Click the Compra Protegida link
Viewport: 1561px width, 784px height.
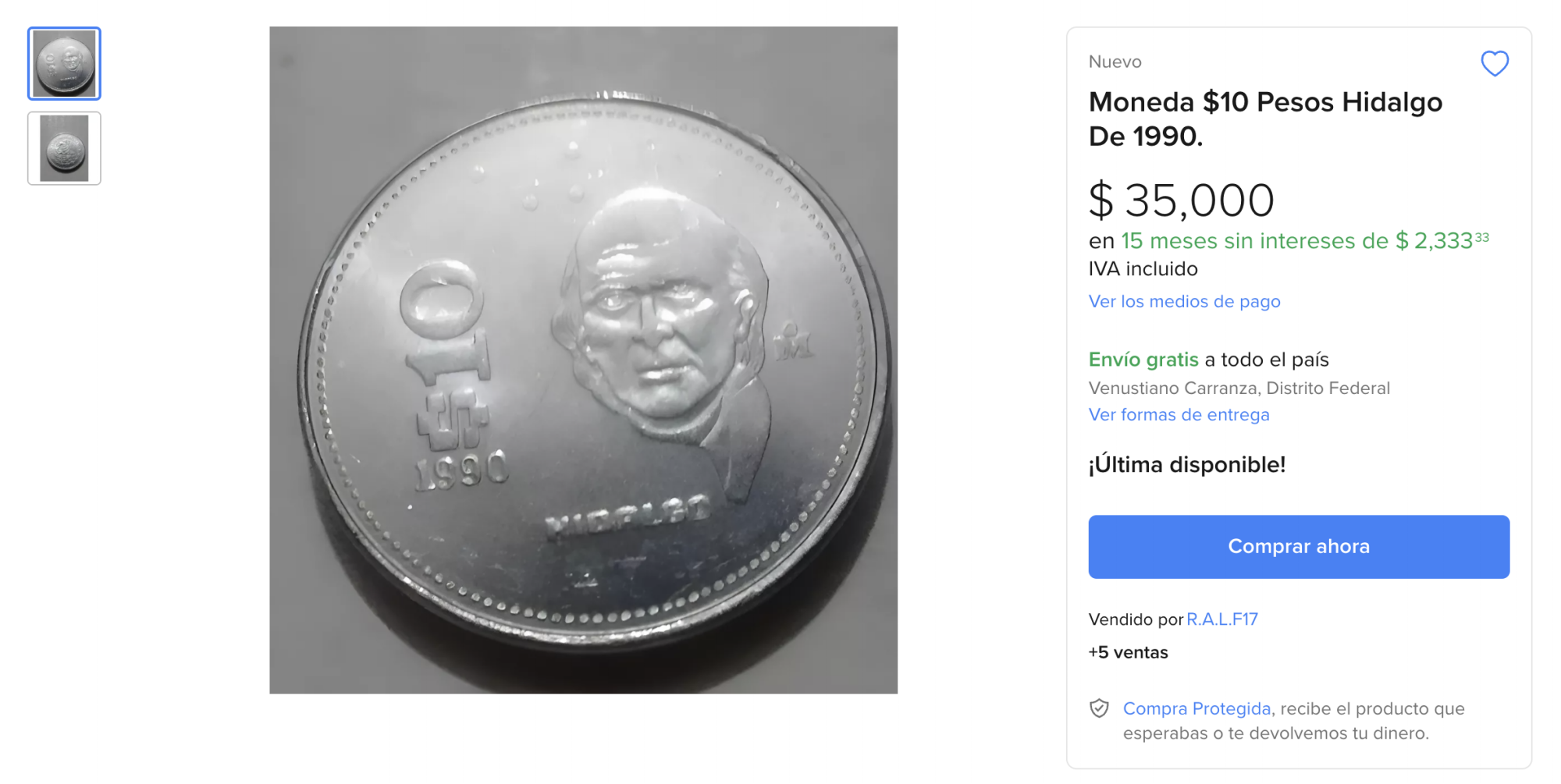(1197, 708)
